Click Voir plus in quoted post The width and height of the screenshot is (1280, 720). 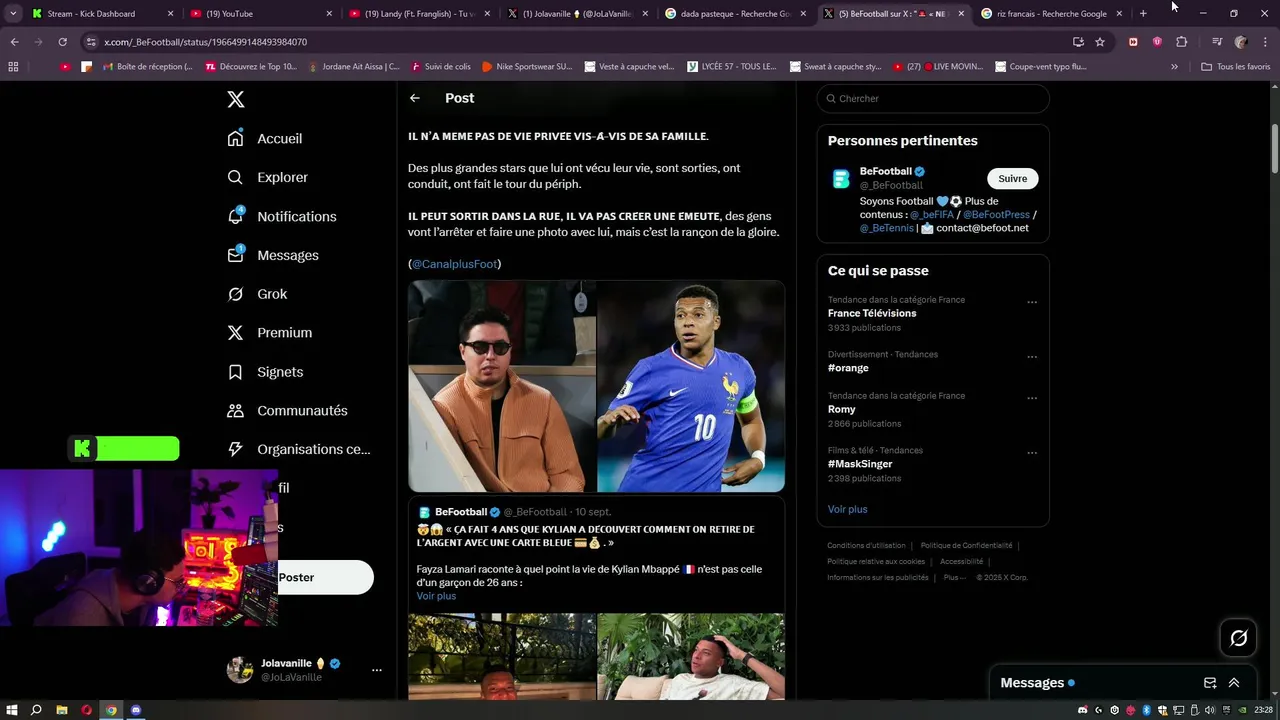436,596
